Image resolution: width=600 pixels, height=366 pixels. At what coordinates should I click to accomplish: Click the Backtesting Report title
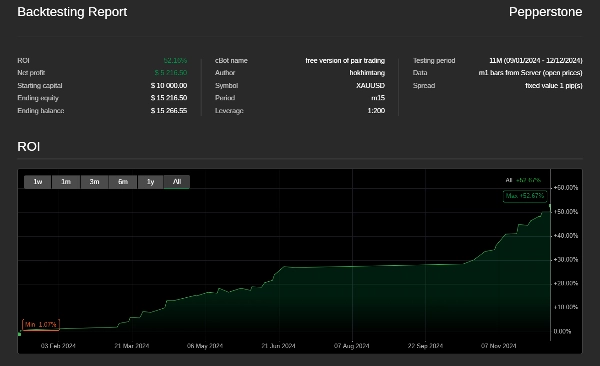tap(72, 12)
